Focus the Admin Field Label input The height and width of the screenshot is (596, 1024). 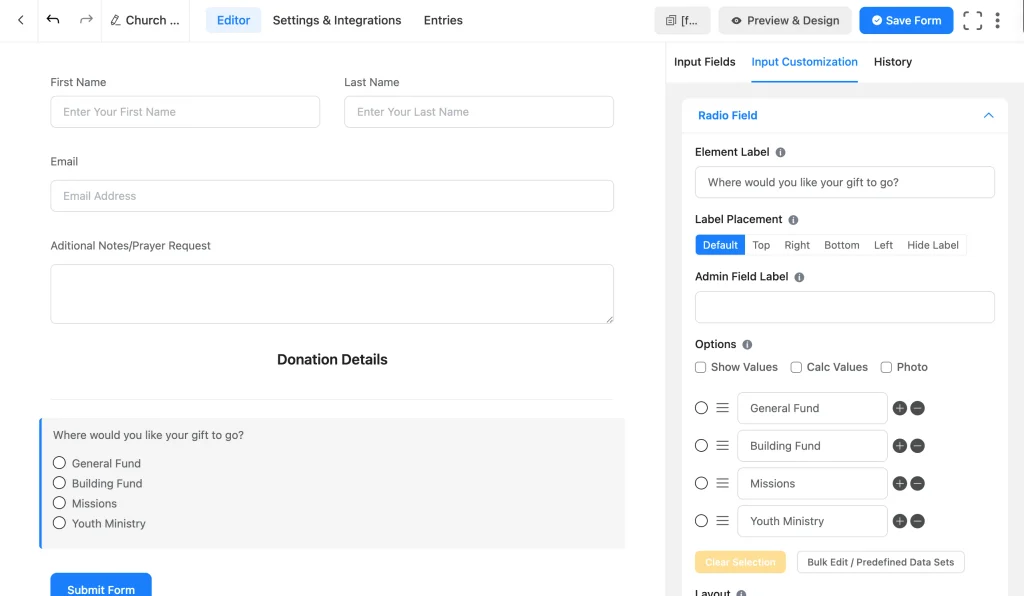point(844,307)
